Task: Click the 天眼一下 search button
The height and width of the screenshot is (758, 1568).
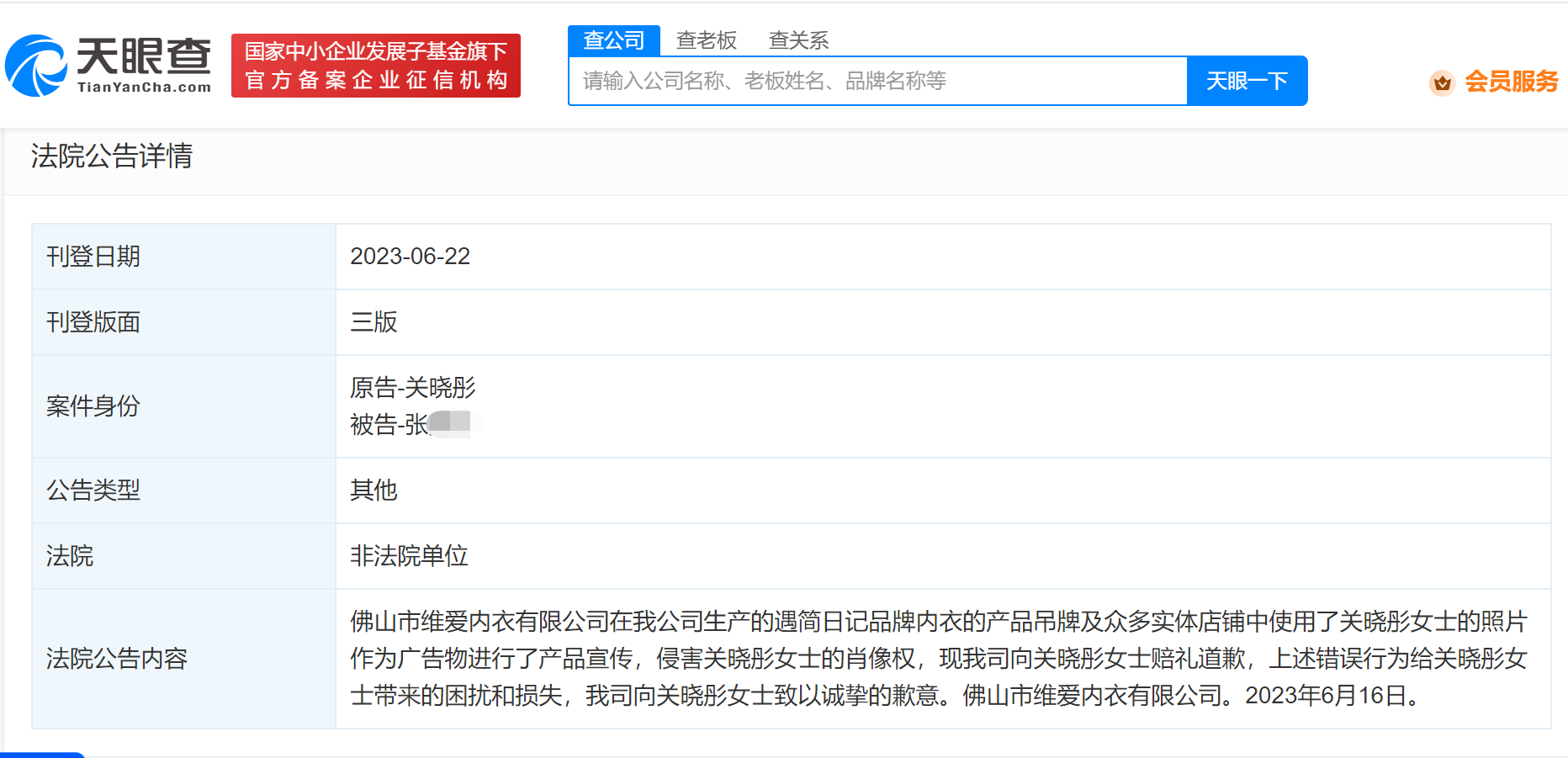Action: pos(1247,81)
